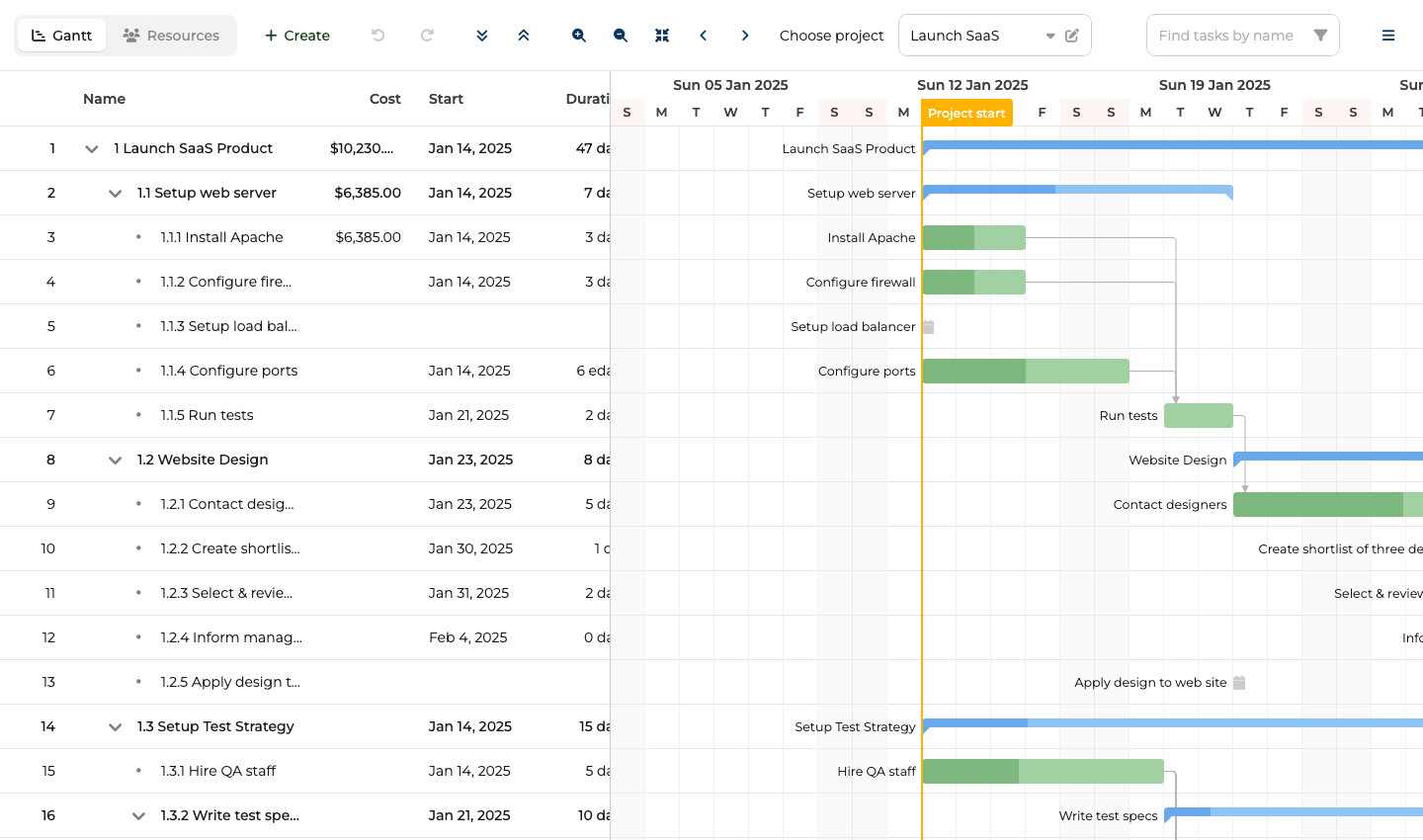The image size is (1423, 840).
Task: Expand all tasks with double-down chevron
Action: (482, 36)
